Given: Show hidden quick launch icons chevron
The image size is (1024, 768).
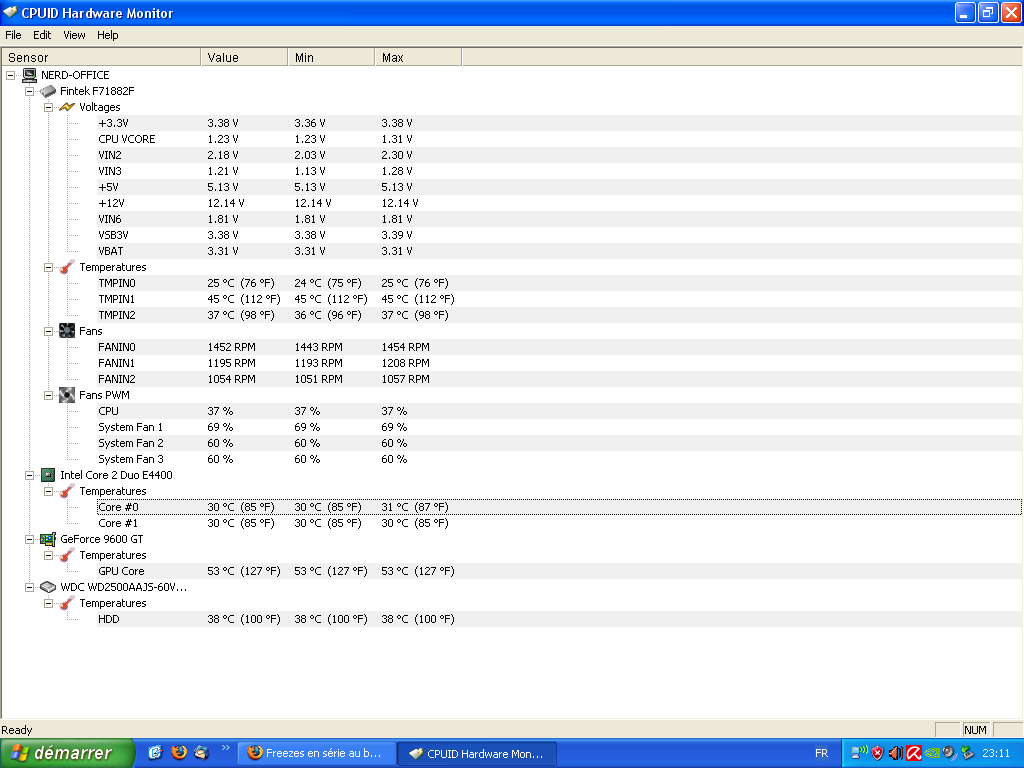Looking at the screenshot, I should point(225,748).
